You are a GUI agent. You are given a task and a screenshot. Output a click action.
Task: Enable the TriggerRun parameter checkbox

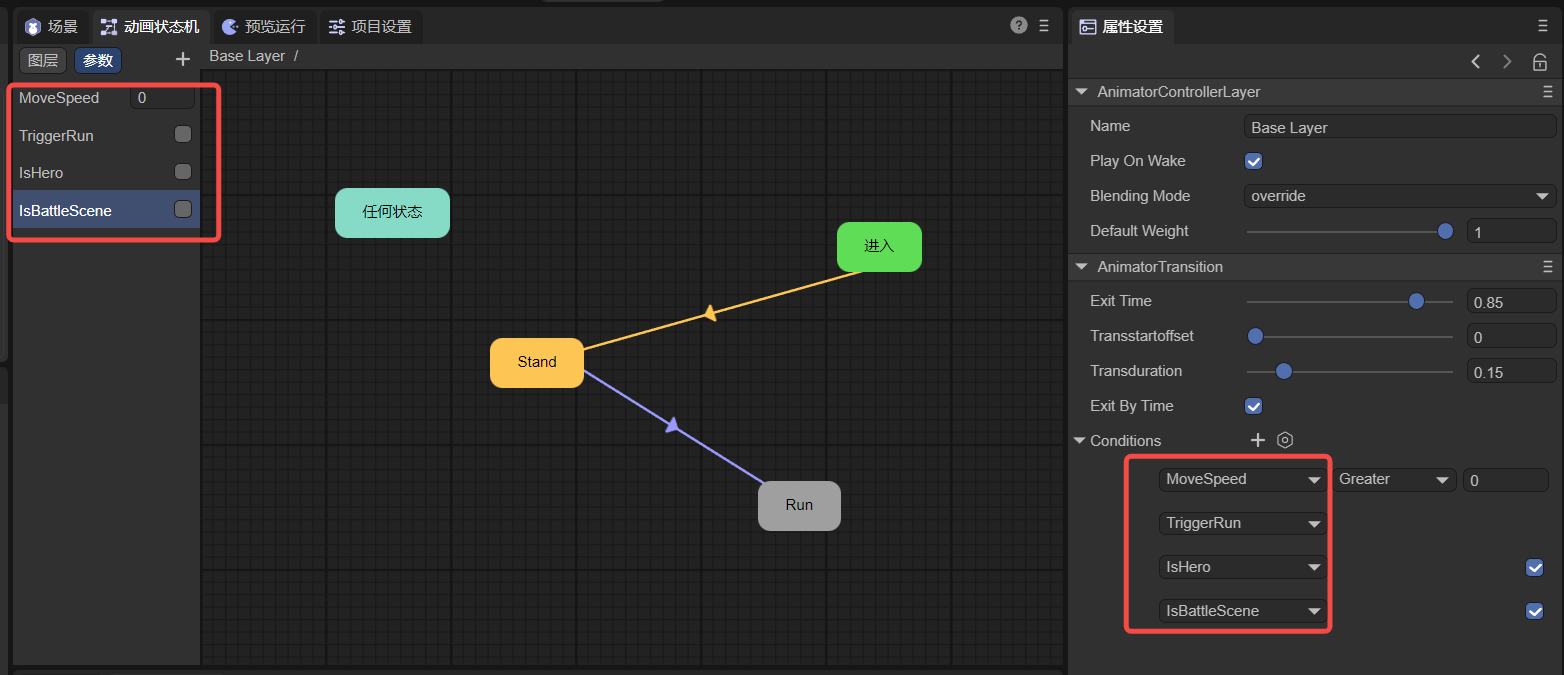(183, 134)
